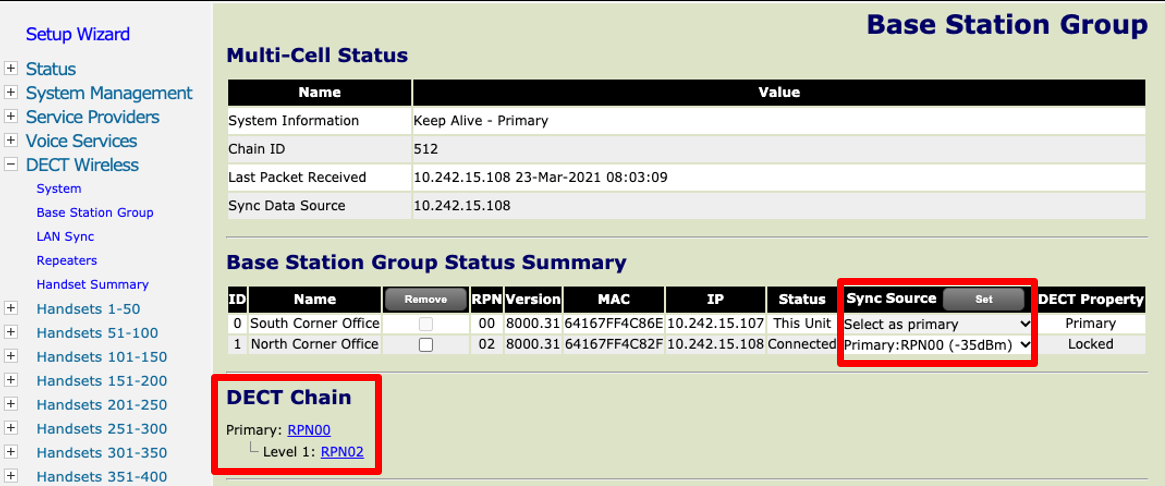Open the Voice Services menu item

tap(82, 140)
